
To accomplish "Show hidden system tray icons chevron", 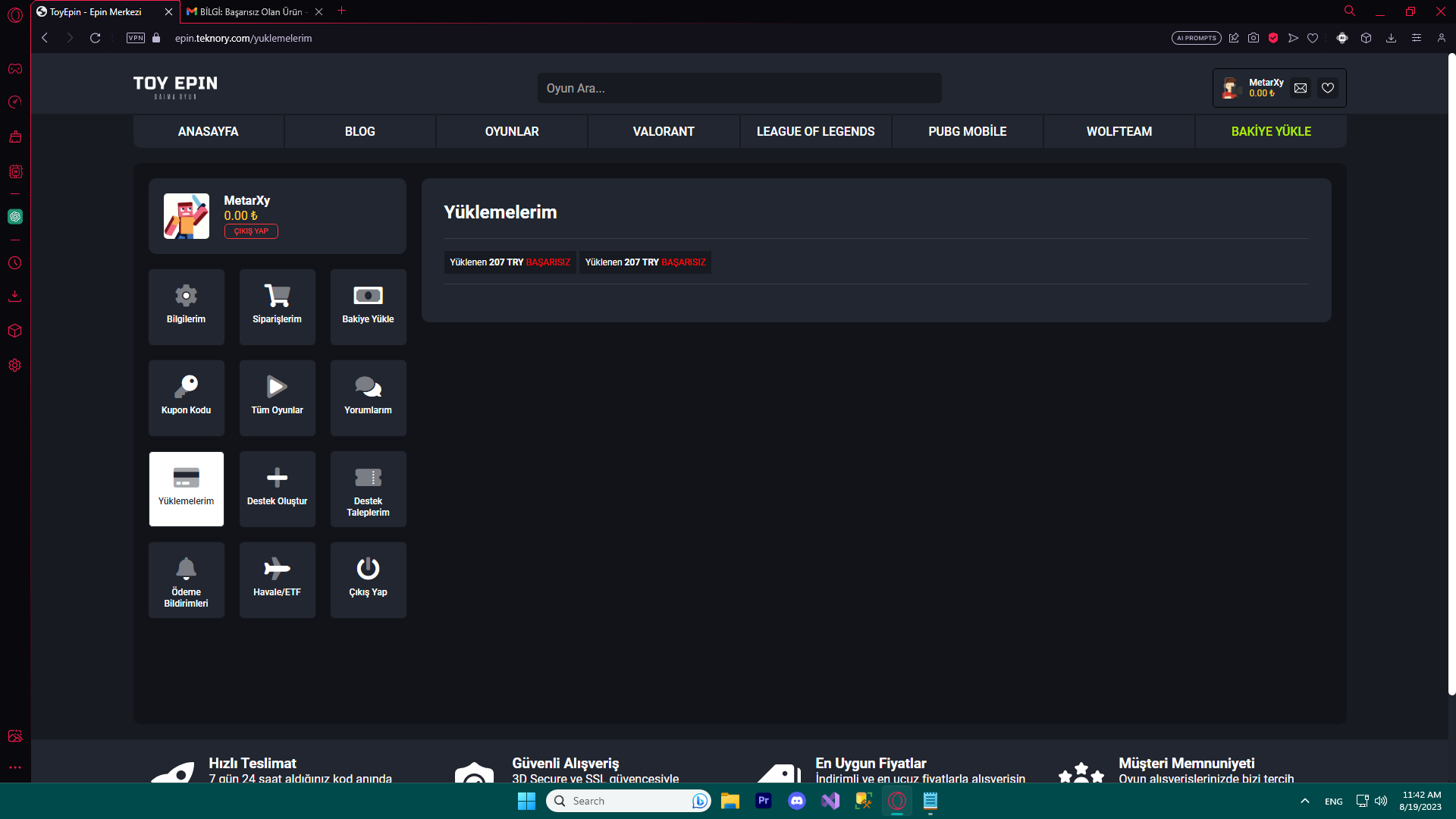I will [1304, 801].
